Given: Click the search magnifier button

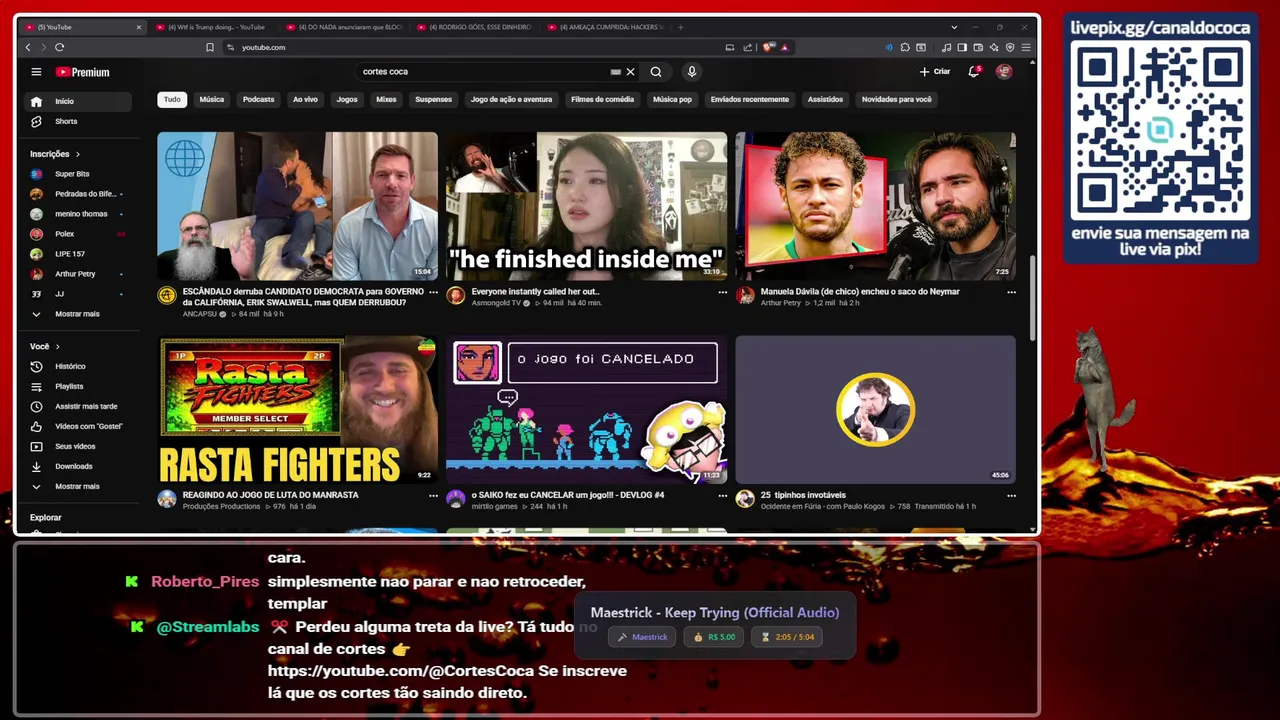Looking at the screenshot, I should click(656, 72).
